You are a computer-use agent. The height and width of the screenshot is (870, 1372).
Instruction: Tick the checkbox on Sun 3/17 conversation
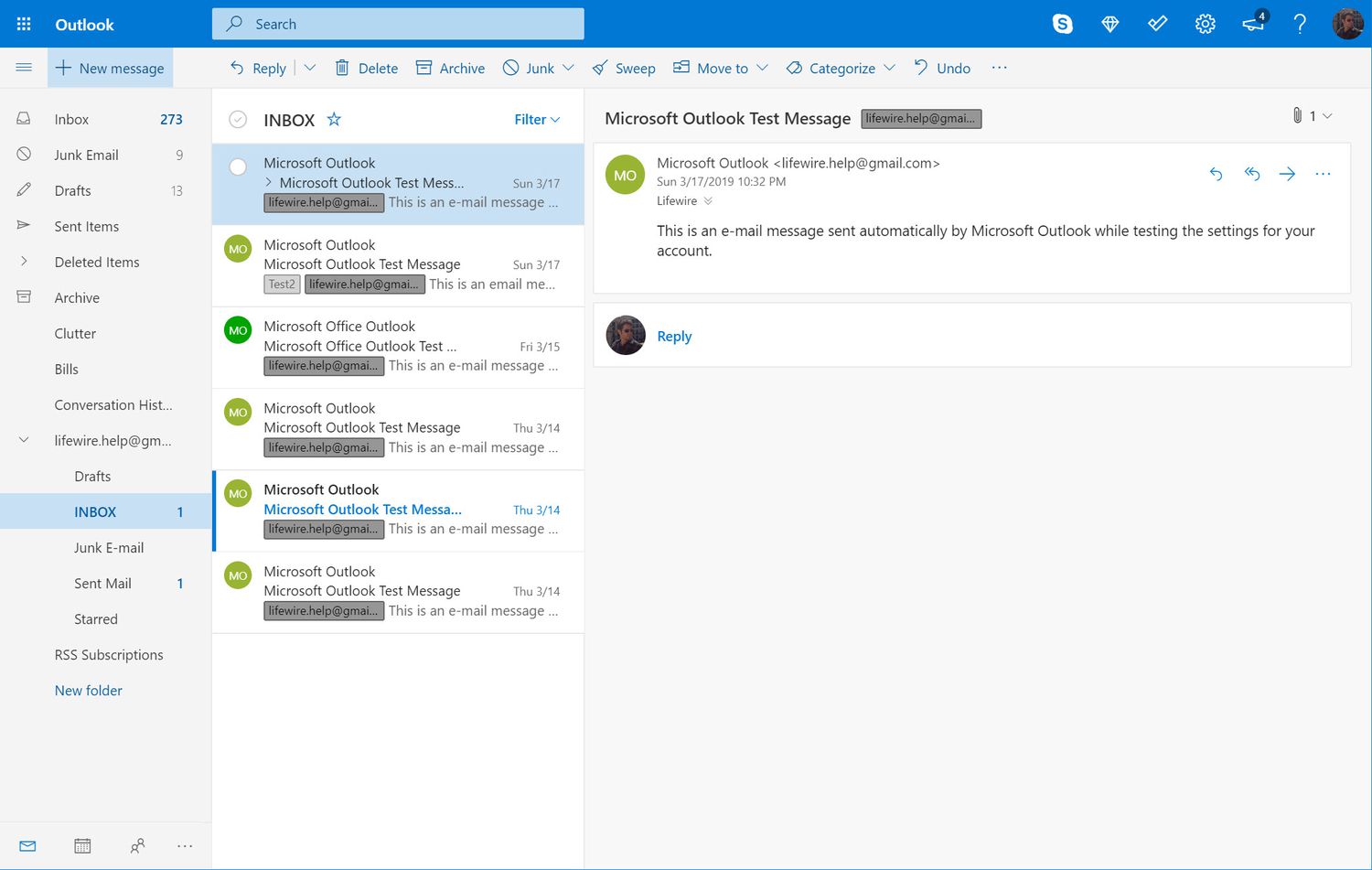coord(238,166)
